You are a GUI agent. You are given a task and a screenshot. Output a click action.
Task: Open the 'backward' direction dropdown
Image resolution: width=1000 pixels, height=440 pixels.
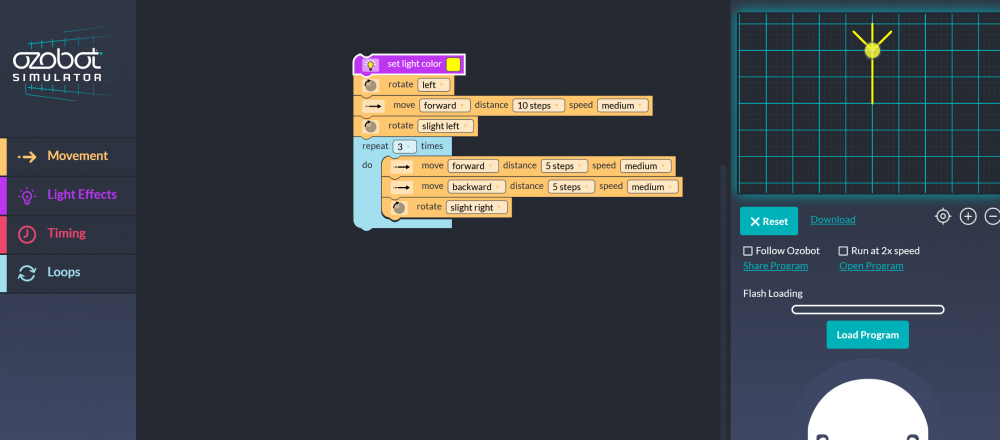[476, 187]
